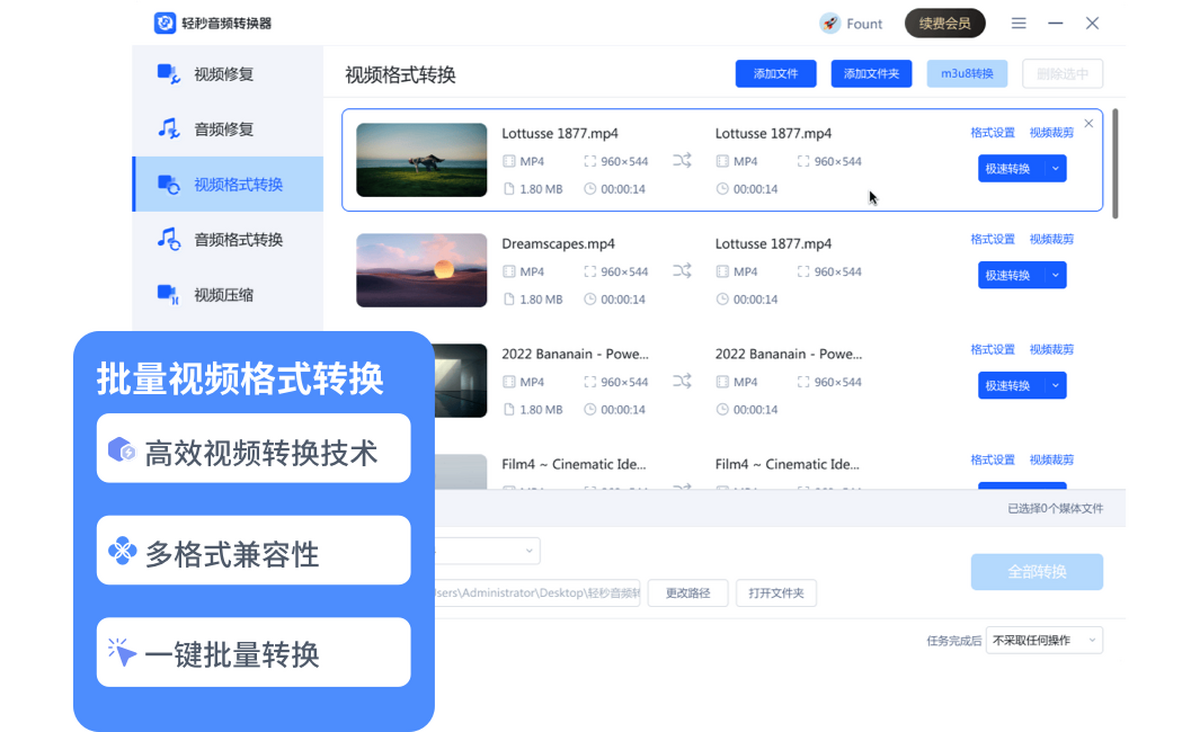Expand the 极速转换 dropdown arrow for Dreamscapes.mp4
This screenshot has height=732, width=1200.
pyautogui.click(x=1055, y=275)
